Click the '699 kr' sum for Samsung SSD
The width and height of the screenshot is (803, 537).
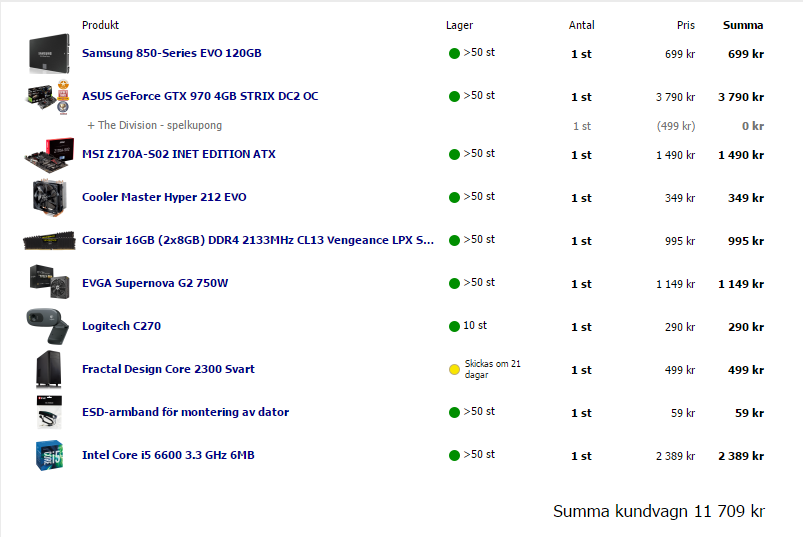coord(746,54)
